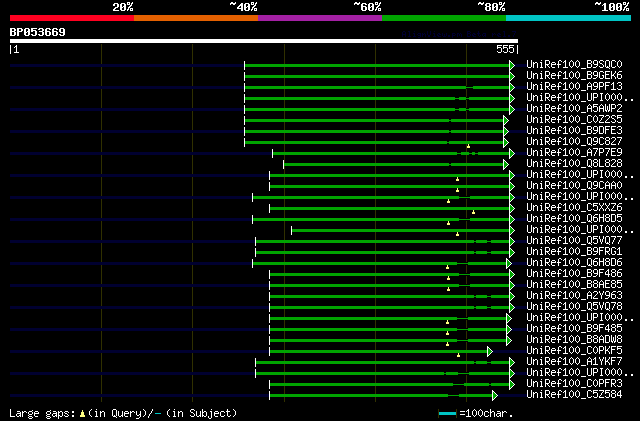
Task: Pick the UniRef100_A1YKF7 label
Action: click(x=574, y=362)
